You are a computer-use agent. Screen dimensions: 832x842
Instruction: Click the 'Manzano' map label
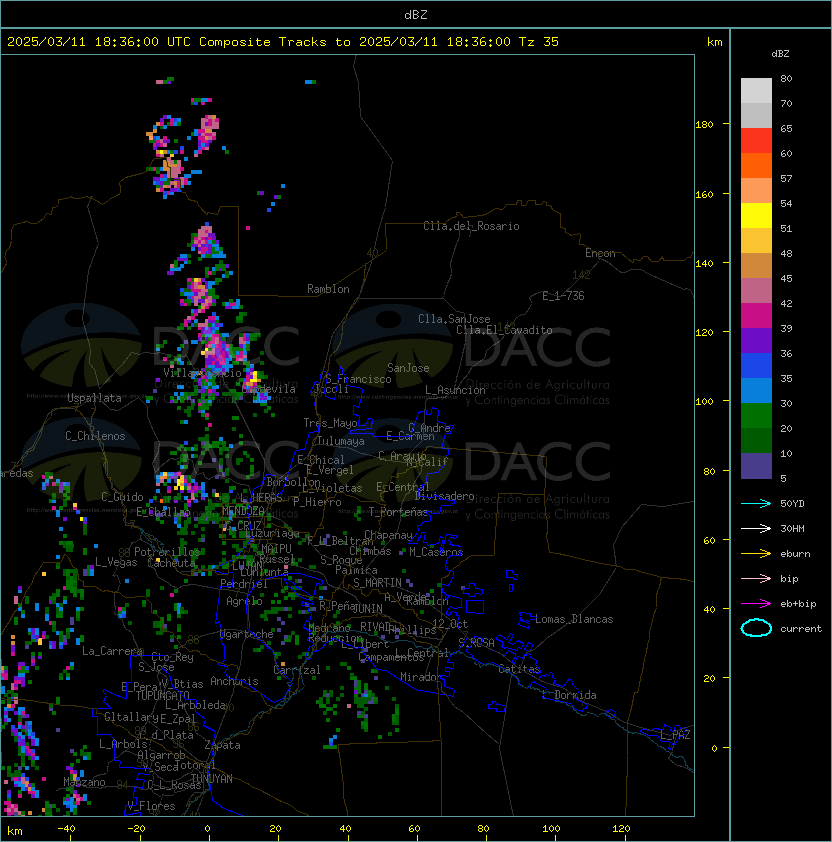(84, 782)
